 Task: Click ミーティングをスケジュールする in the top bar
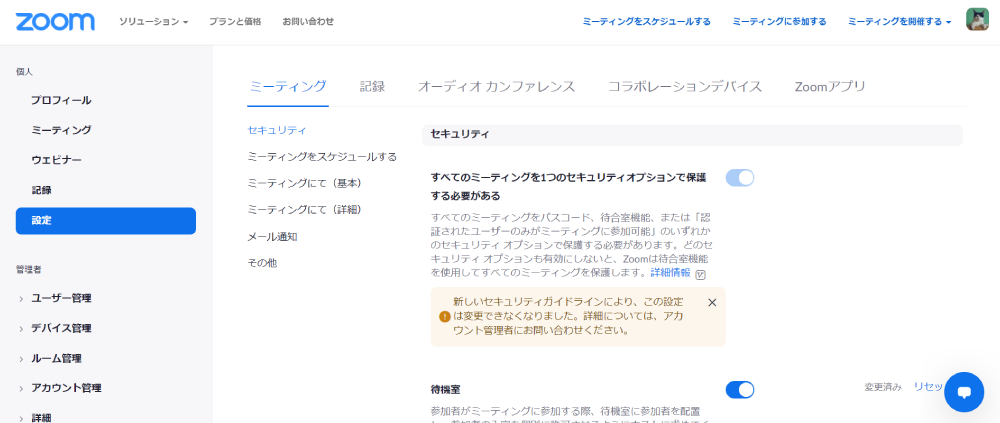(647, 22)
